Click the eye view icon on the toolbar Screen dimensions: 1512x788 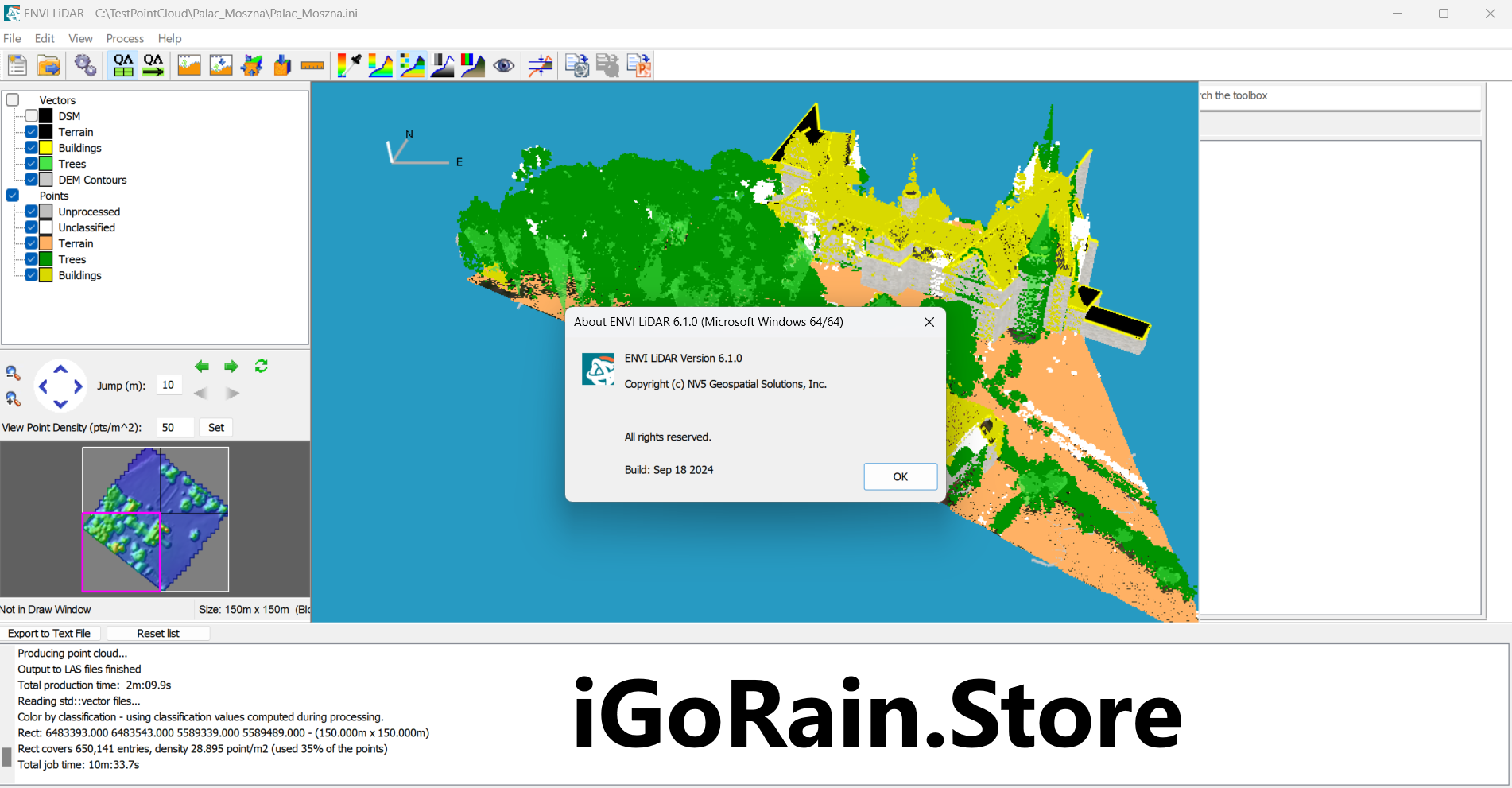click(504, 65)
